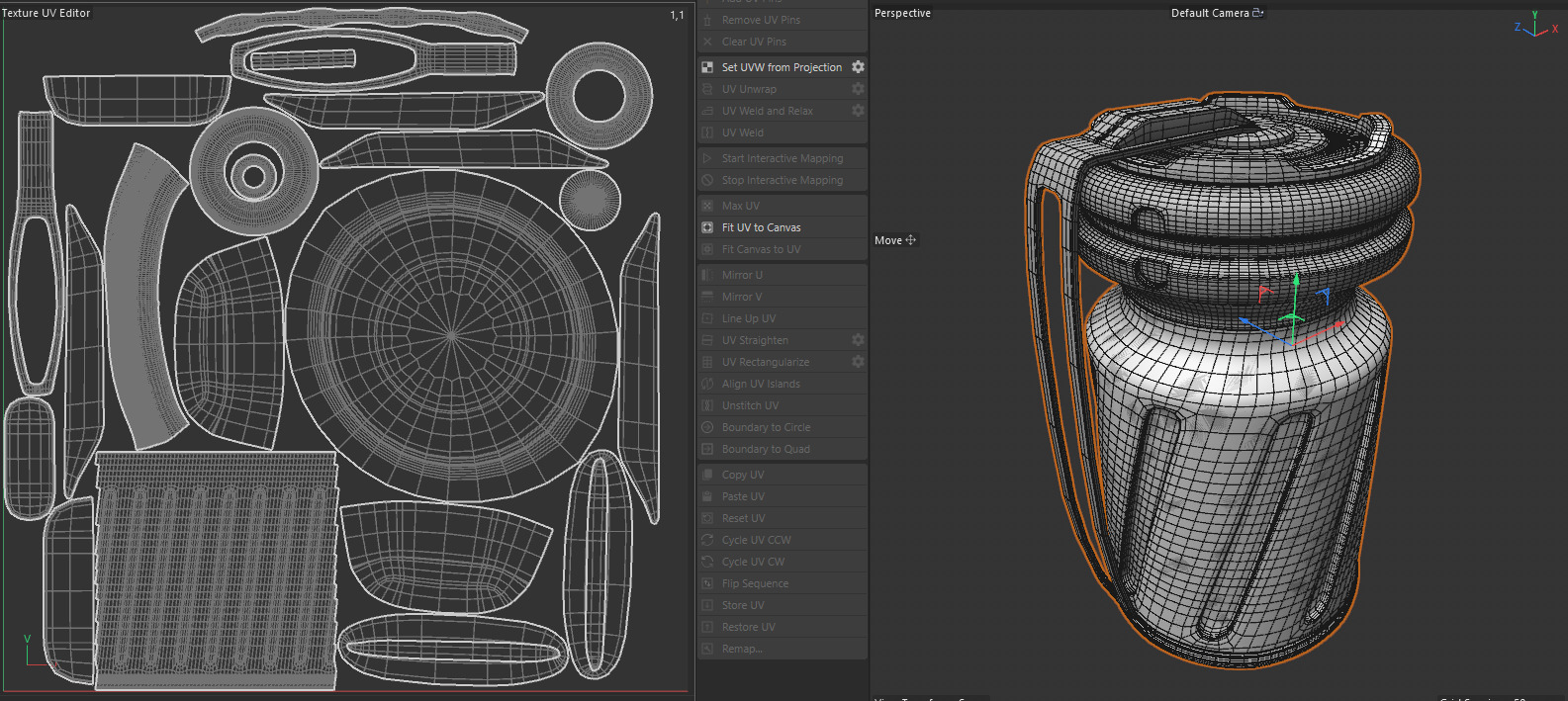1568x701 pixels.
Task: Start Interactive Mapping
Action: pyautogui.click(x=783, y=158)
